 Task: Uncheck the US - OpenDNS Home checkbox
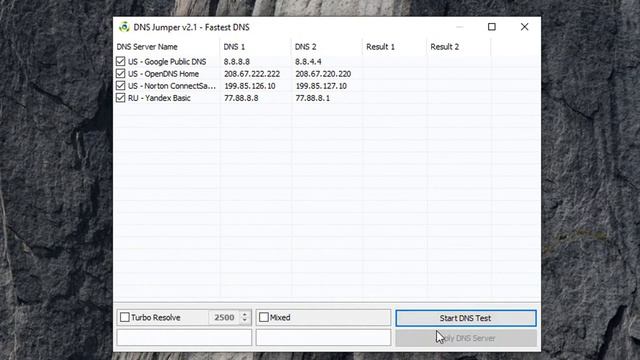[x=120, y=74]
